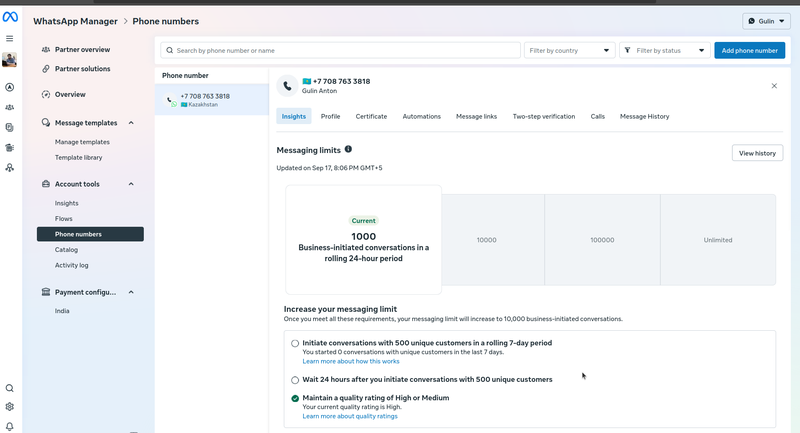Open settings gear in left rail
The image size is (800, 433).
coord(10,407)
